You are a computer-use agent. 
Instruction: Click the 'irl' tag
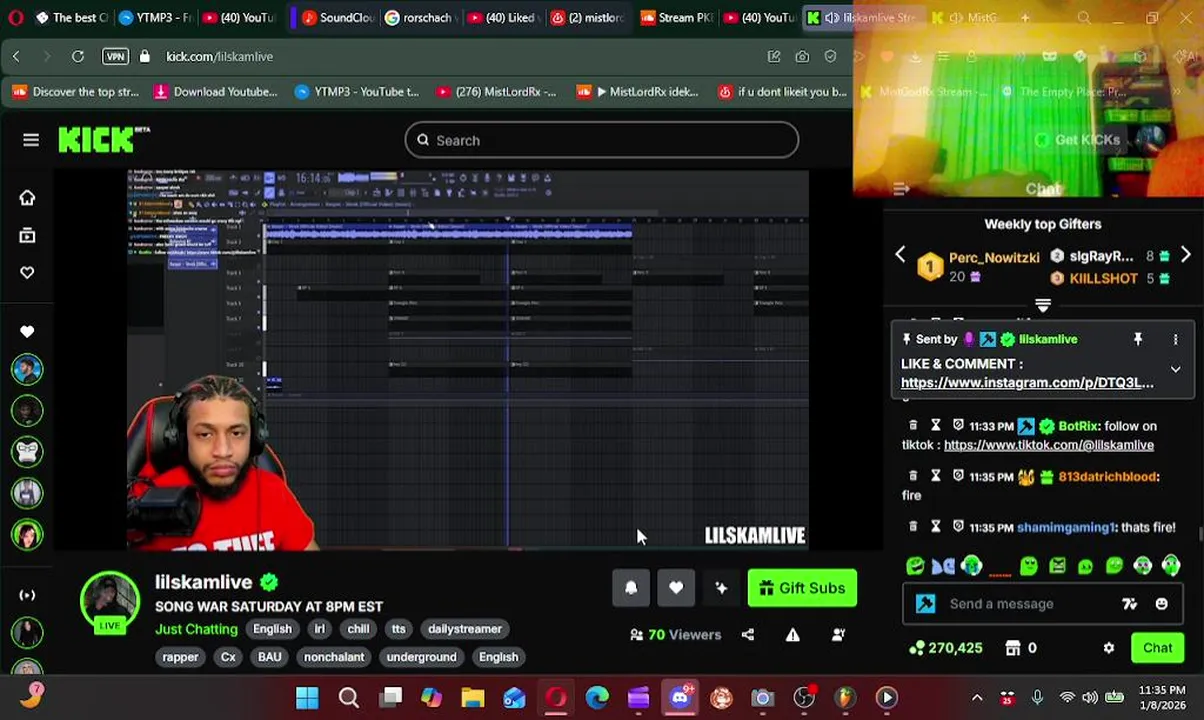tap(319, 629)
